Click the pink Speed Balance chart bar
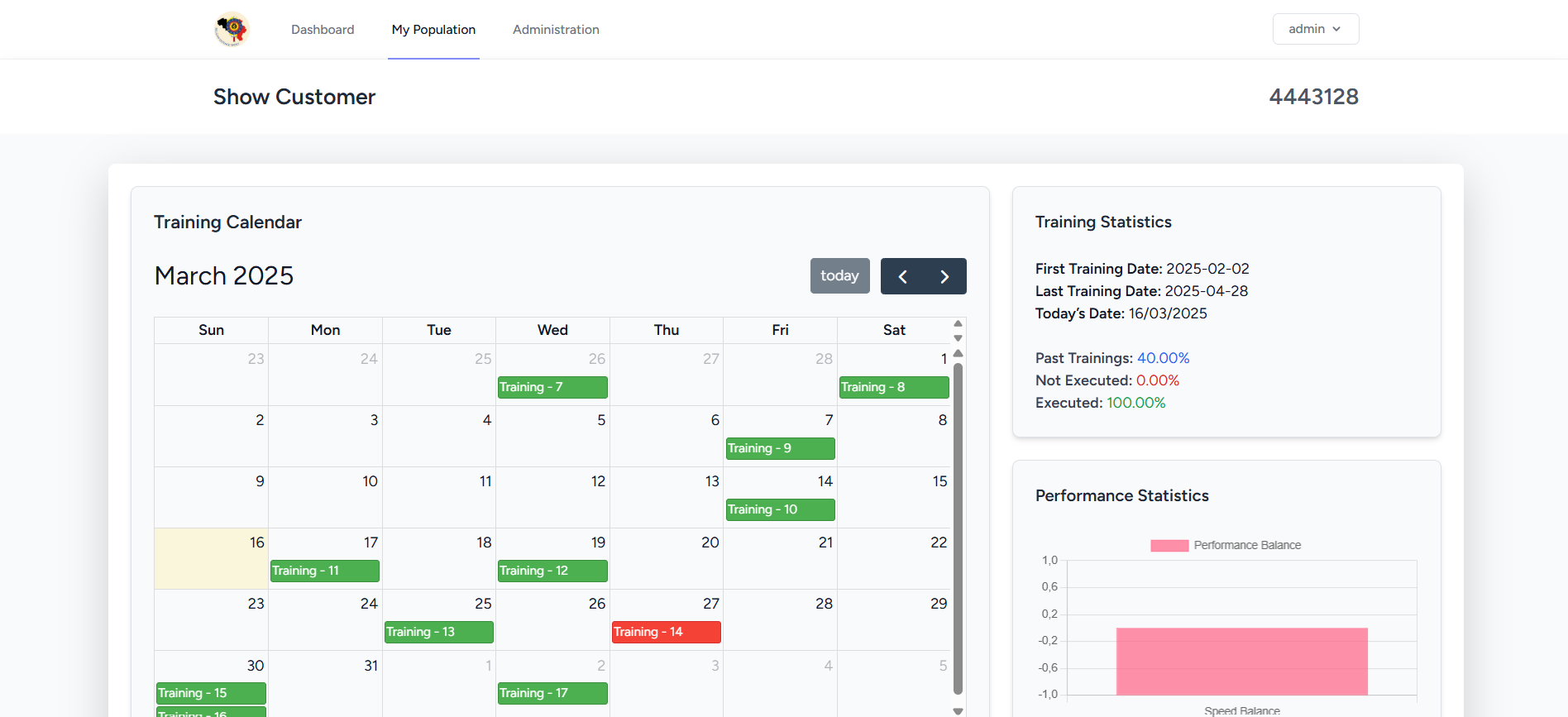This screenshot has width=1568, height=717. click(x=1241, y=661)
